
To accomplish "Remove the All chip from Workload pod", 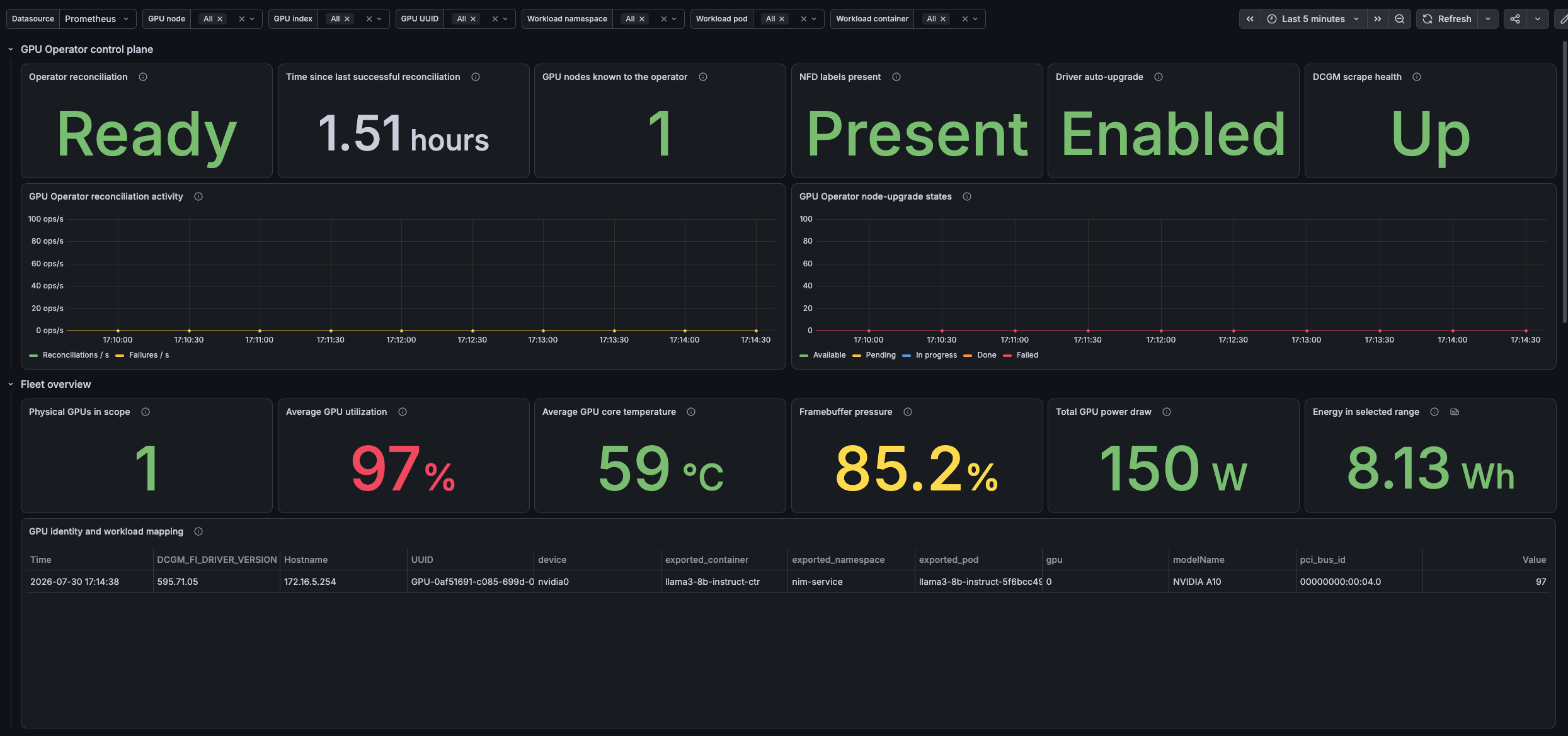I will 782,19.
